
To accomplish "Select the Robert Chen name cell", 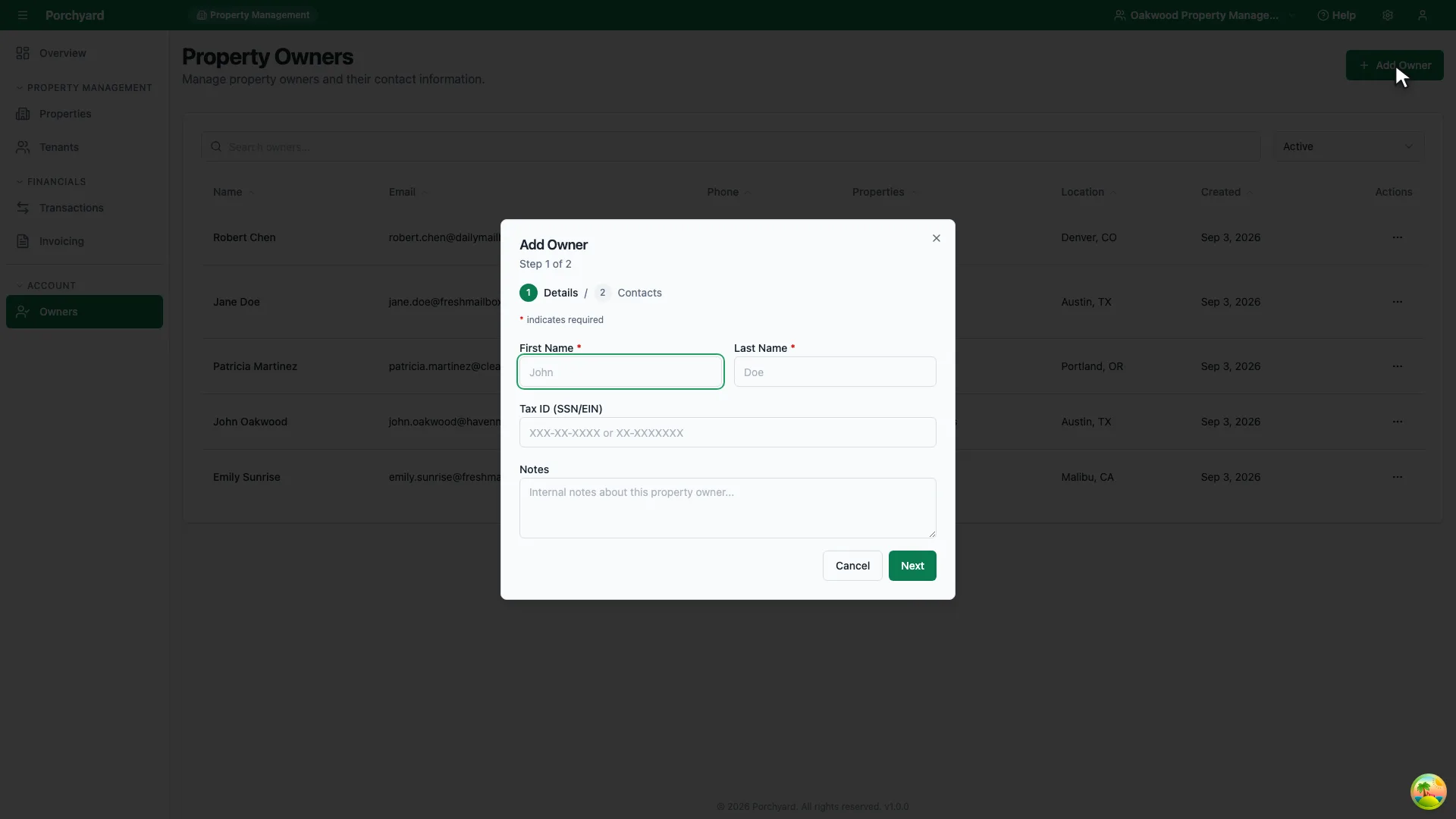I will coord(244,237).
